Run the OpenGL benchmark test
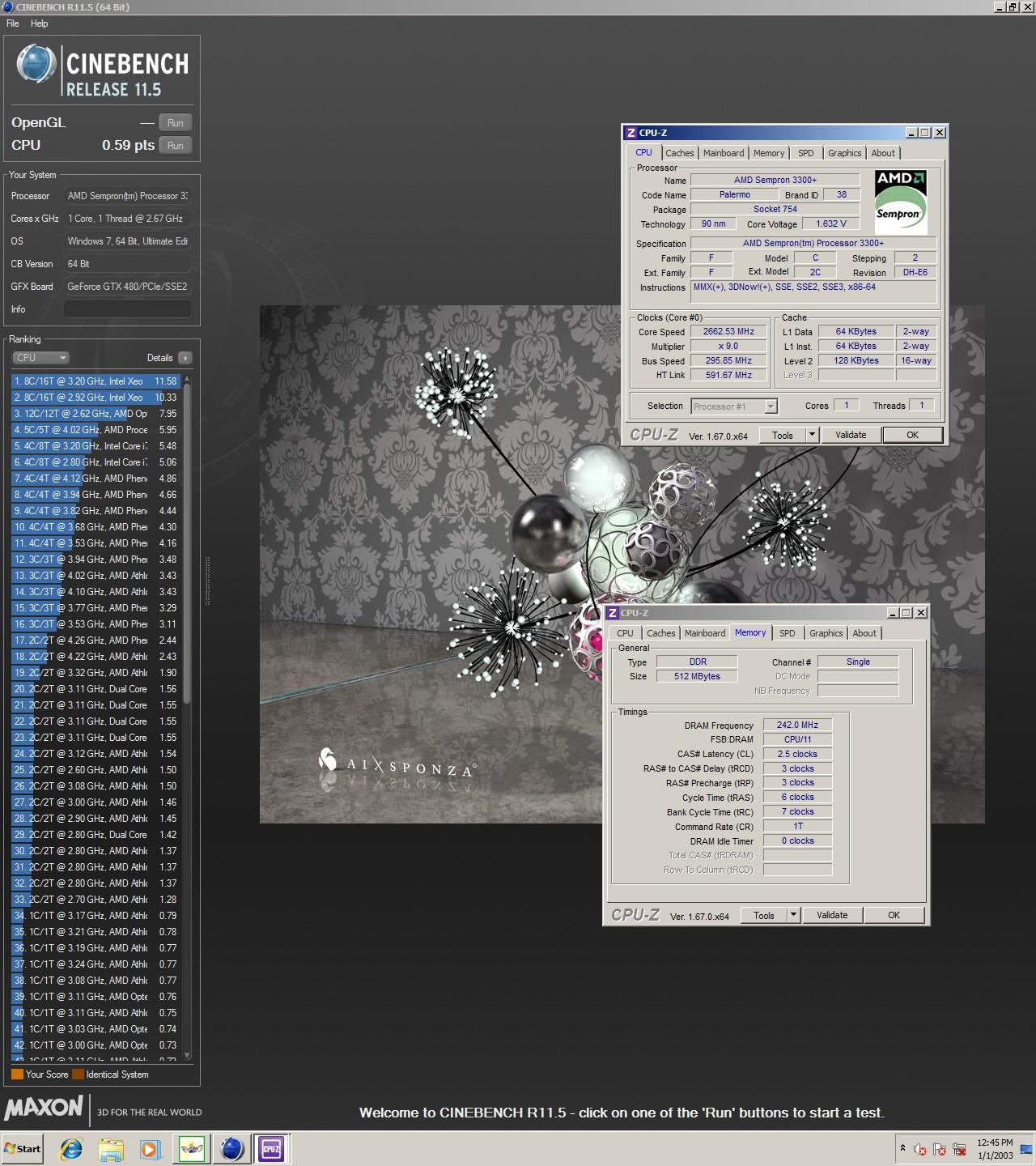The image size is (1036, 1166). click(176, 123)
